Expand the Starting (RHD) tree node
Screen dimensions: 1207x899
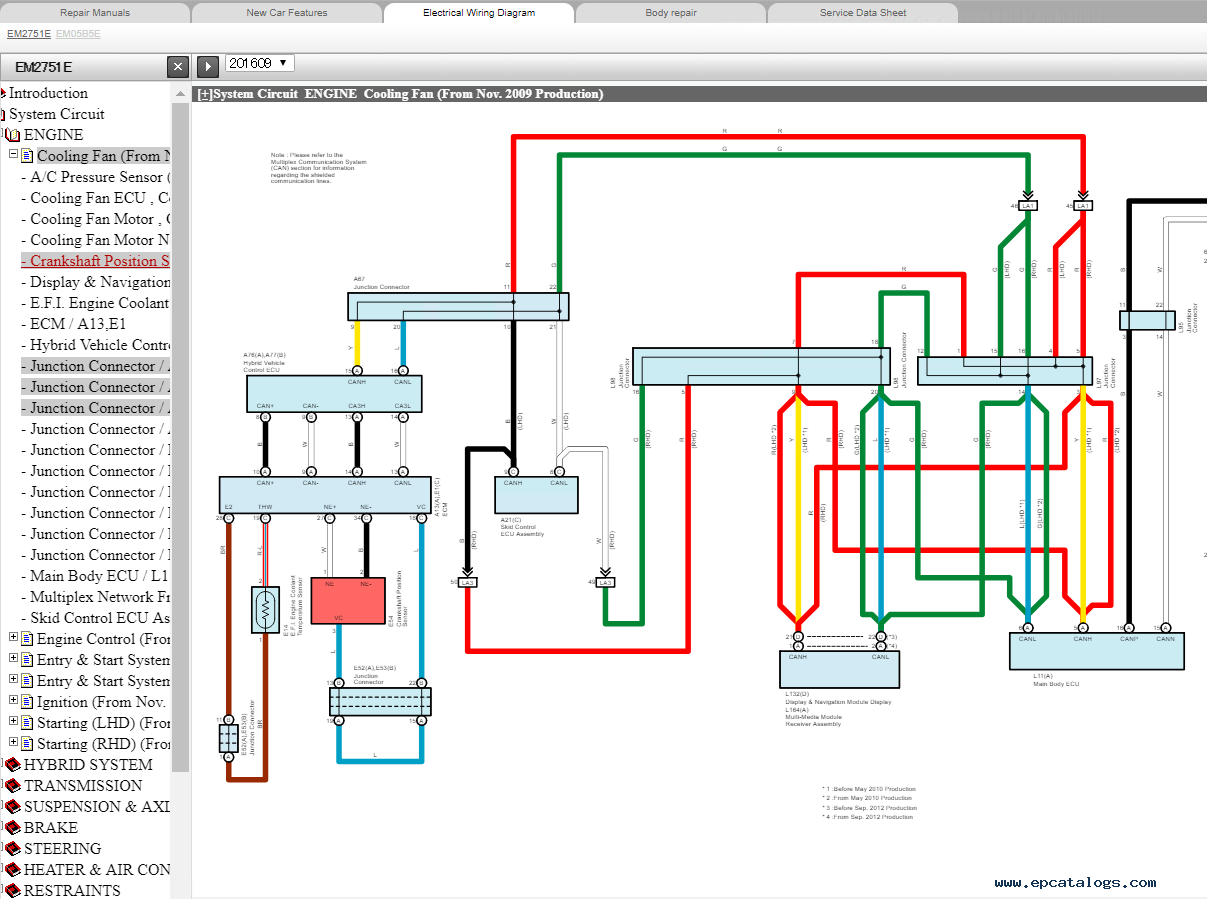point(14,743)
